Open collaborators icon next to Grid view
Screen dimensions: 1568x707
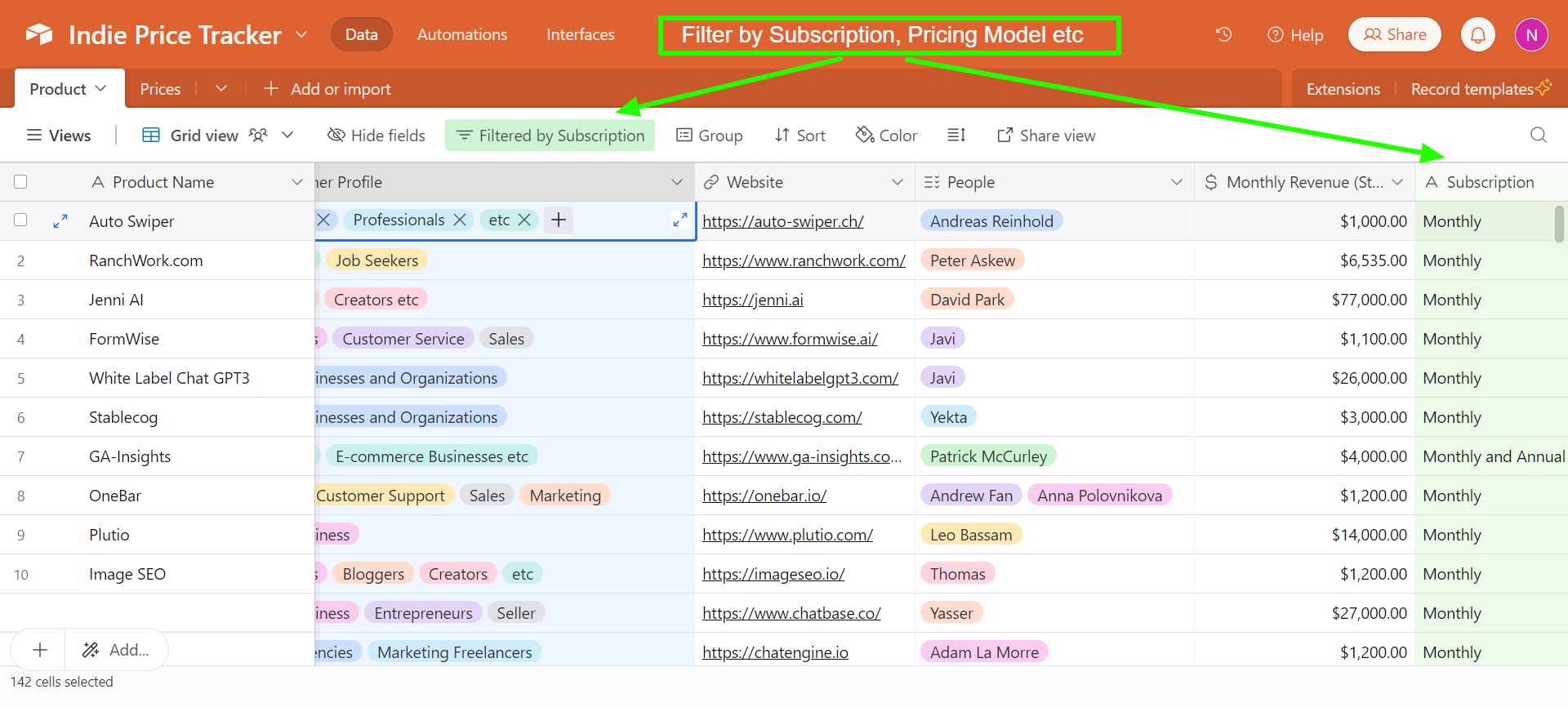258,135
